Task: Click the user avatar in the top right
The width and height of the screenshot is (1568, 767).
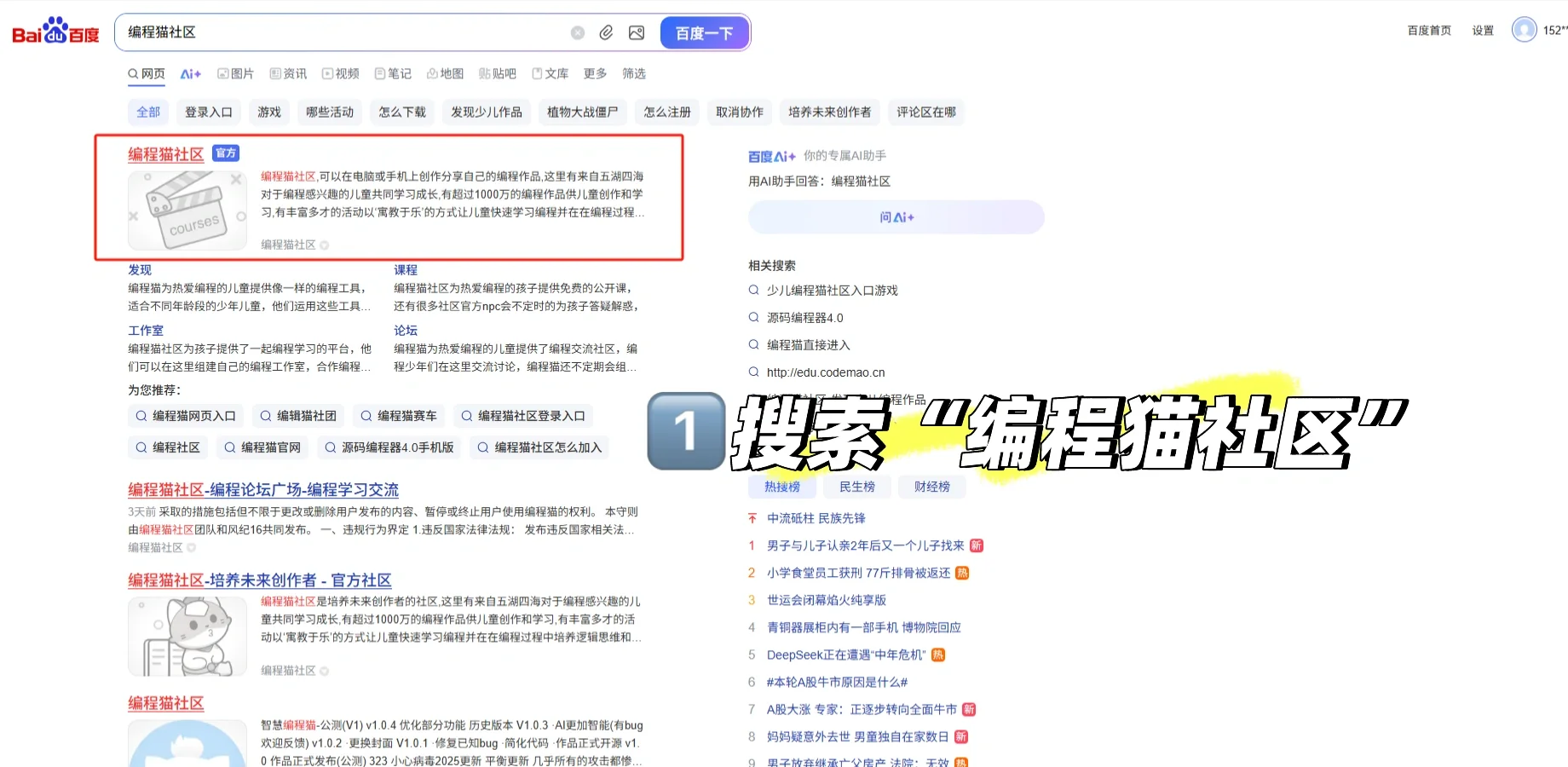Action: (1524, 29)
